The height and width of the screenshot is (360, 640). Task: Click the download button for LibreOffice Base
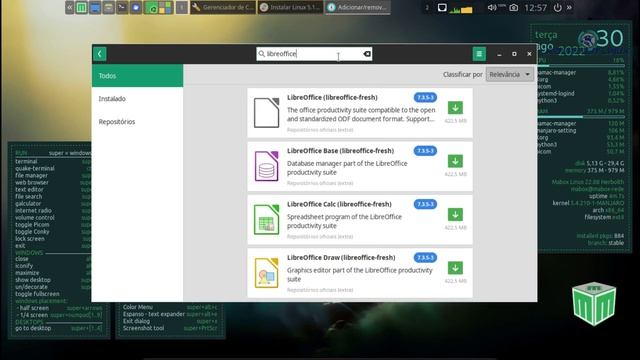(x=455, y=161)
